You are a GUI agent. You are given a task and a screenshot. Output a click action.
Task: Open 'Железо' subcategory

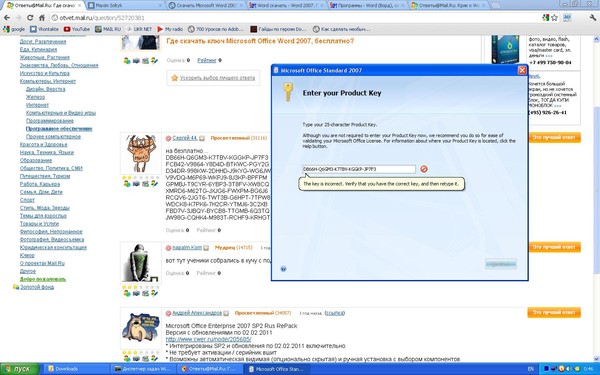[35, 97]
